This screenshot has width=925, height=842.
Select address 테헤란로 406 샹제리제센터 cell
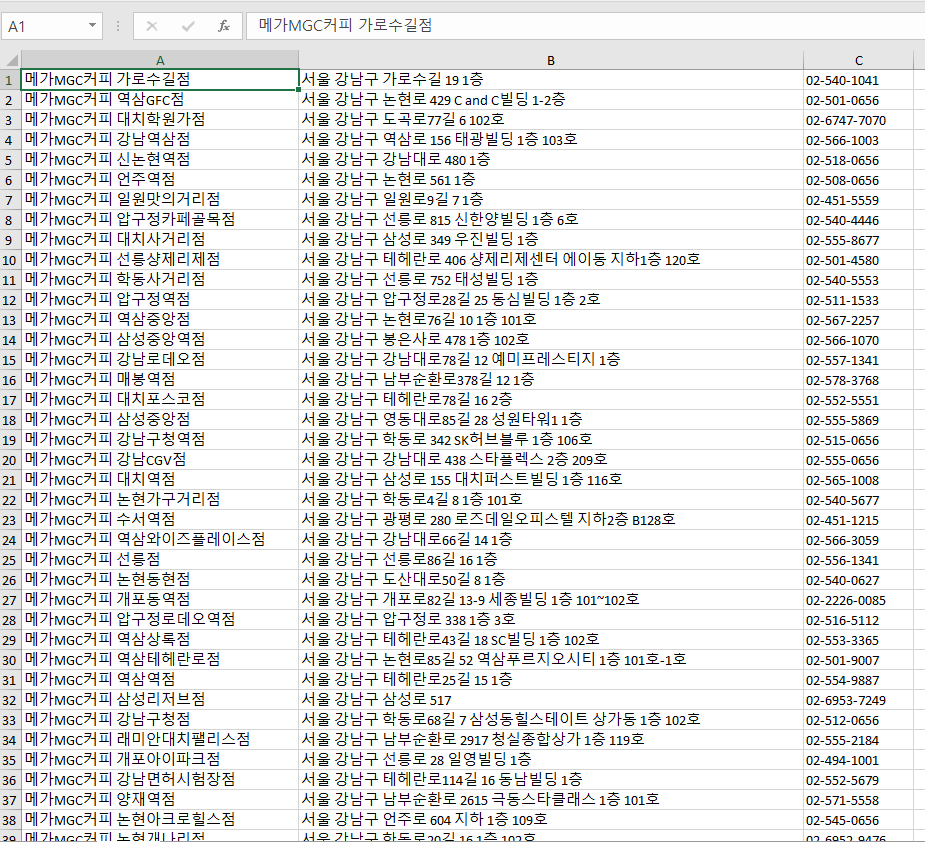pyautogui.click(x=551, y=260)
